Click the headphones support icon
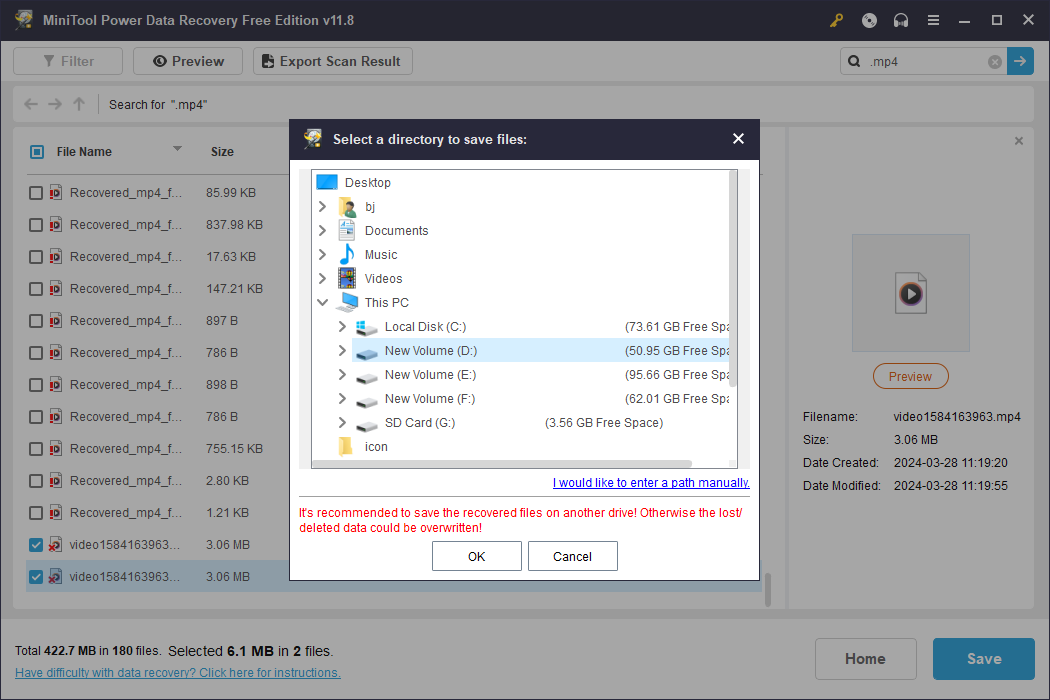This screenshot has width=1050, height=700. (901, 20)
